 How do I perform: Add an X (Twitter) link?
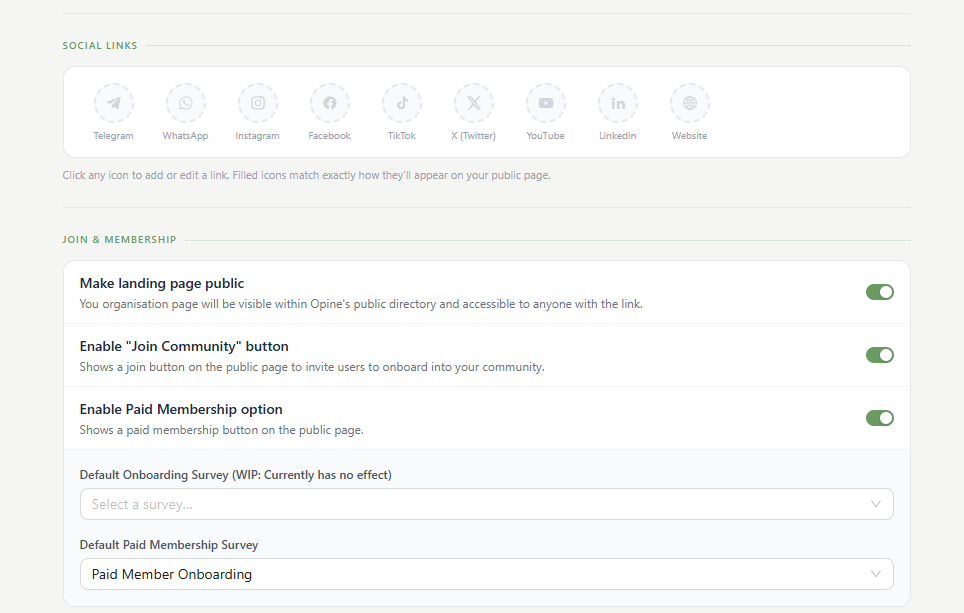(474, 103)
